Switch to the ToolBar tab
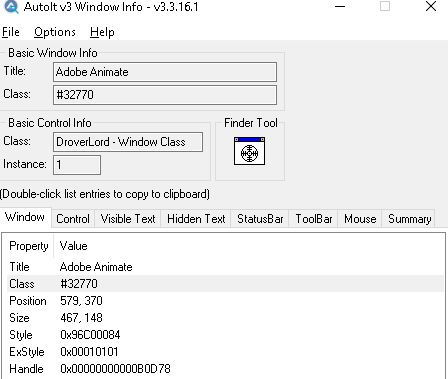 314,219
